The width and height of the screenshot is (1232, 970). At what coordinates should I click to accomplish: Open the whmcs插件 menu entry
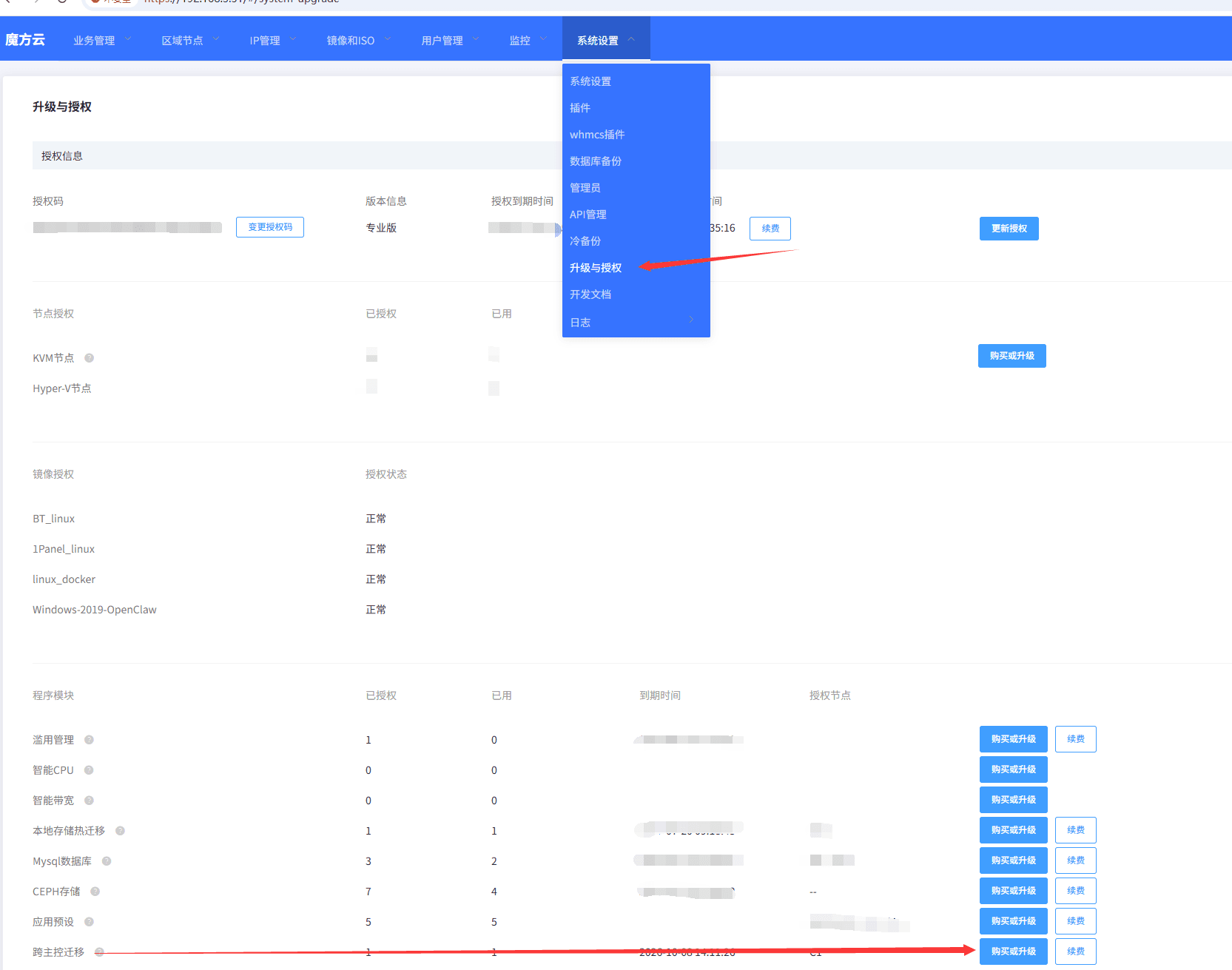(636, 135)
